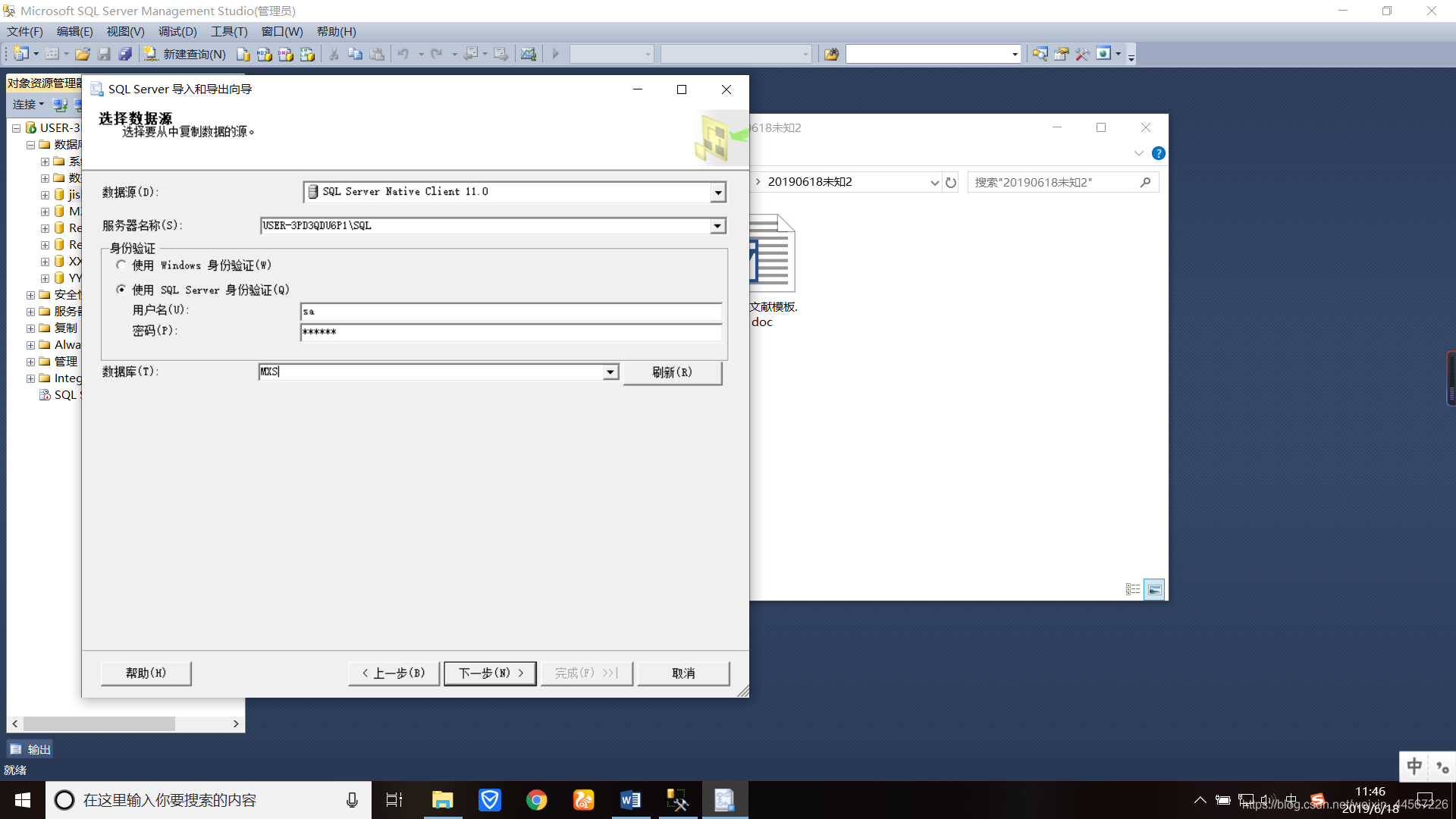Click the Execute play arrow icon
This screenshot has width=1456, height=819.
[x=555, y=54]
